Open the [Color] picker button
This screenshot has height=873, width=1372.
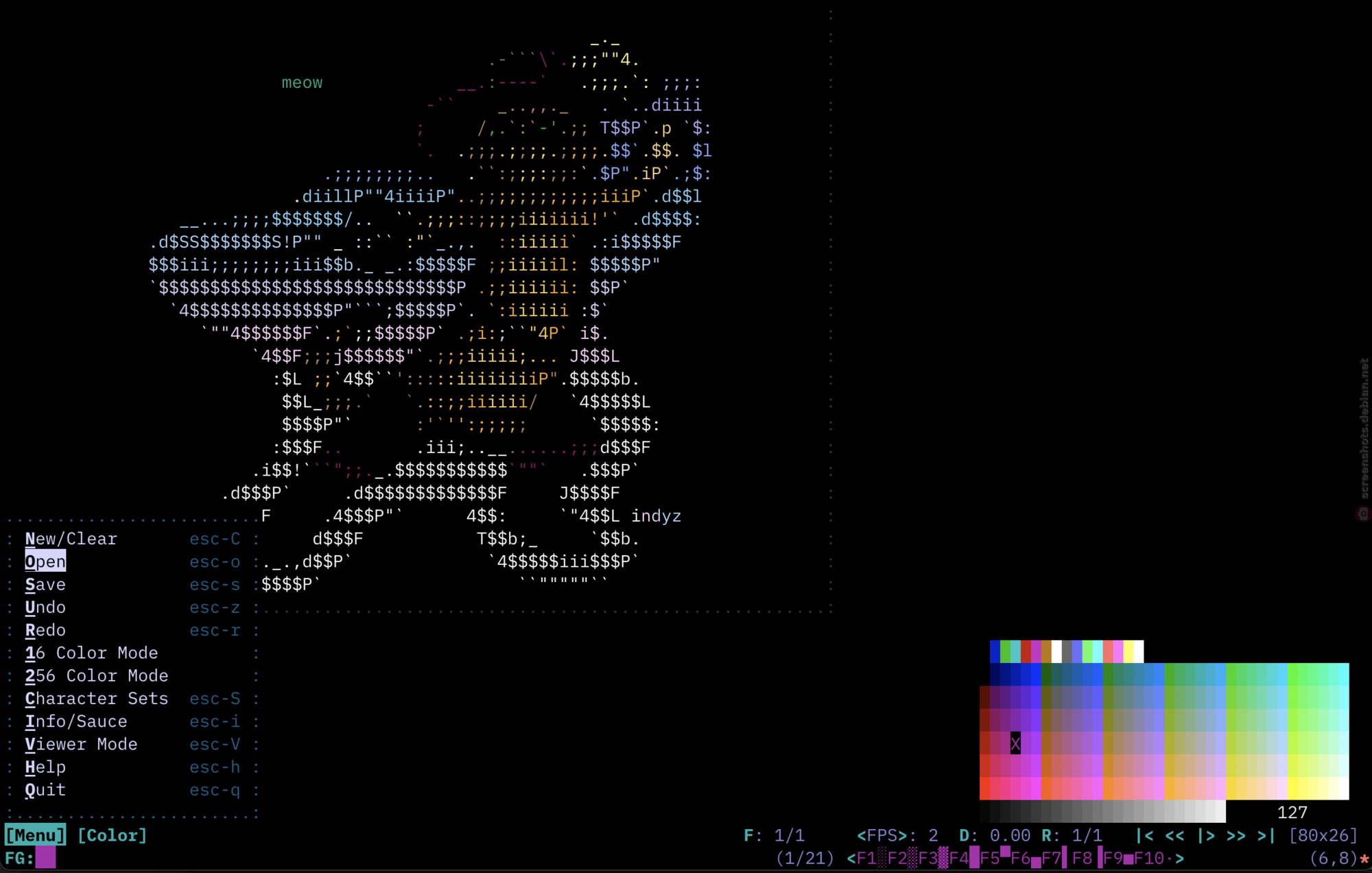point(113,835)
